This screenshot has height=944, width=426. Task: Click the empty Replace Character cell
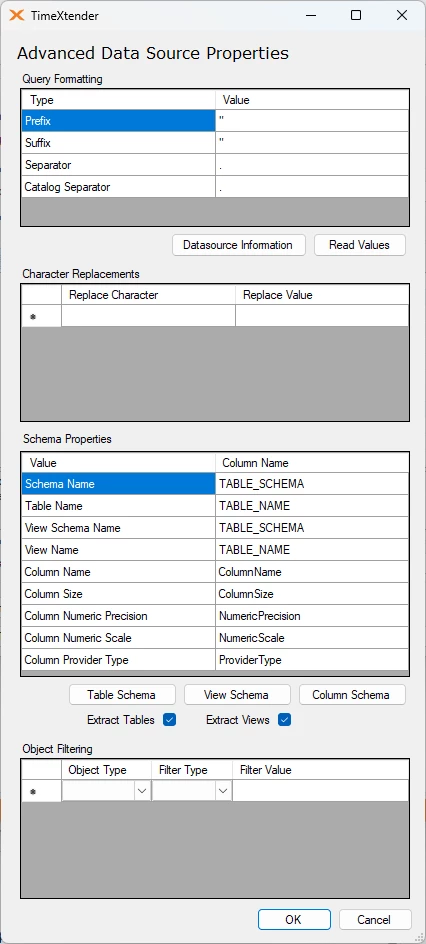pyautogui.click(x=148, y=316)
